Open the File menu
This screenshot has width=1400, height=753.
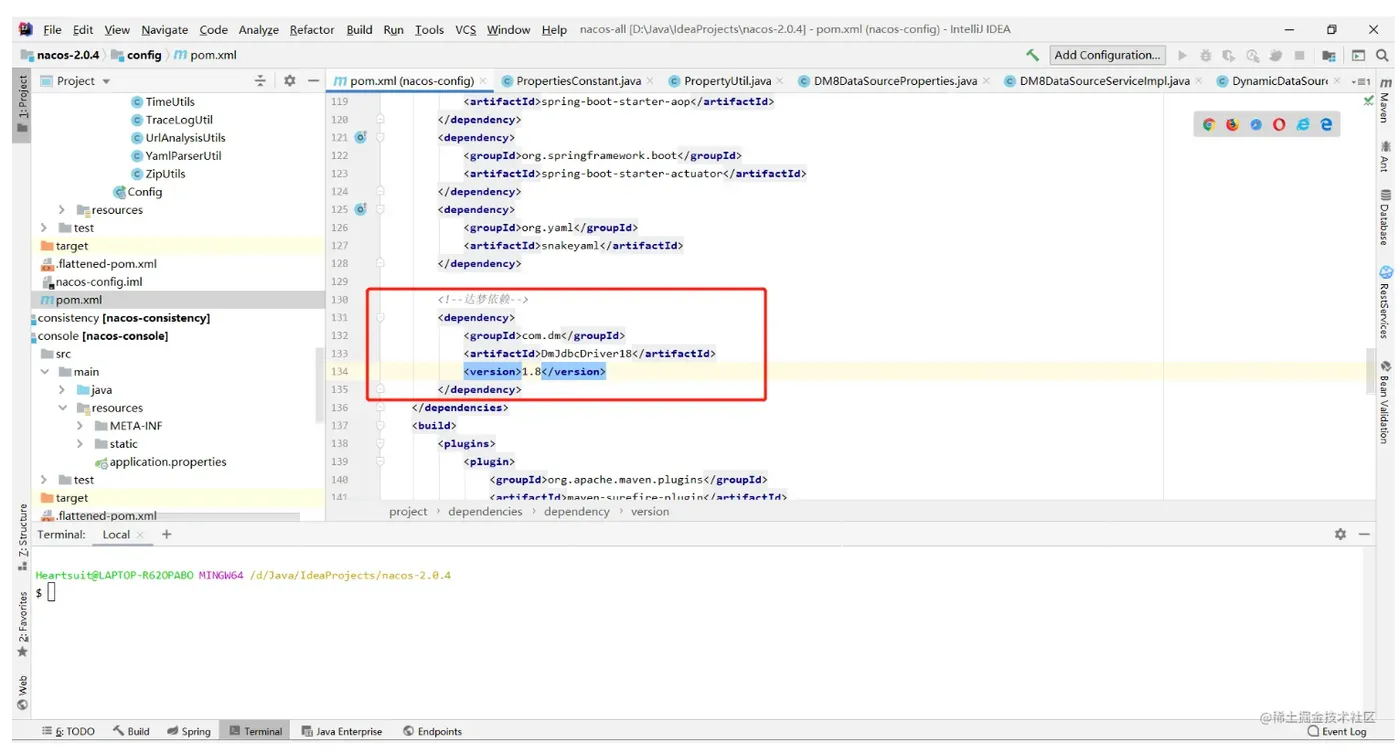tap(53, 29)
